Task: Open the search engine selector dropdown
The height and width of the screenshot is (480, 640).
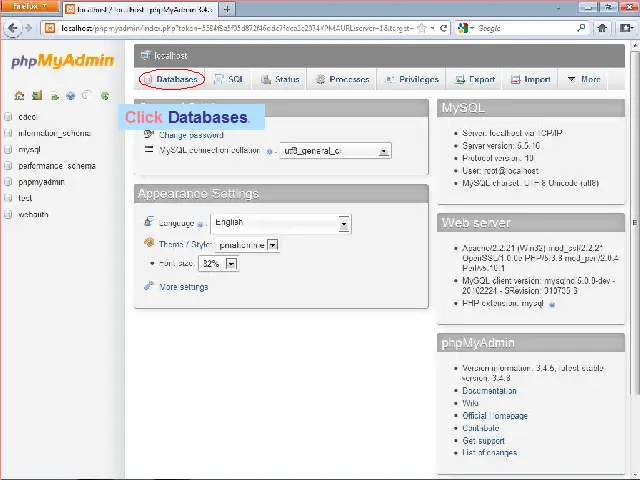Action: pos(466,28)
